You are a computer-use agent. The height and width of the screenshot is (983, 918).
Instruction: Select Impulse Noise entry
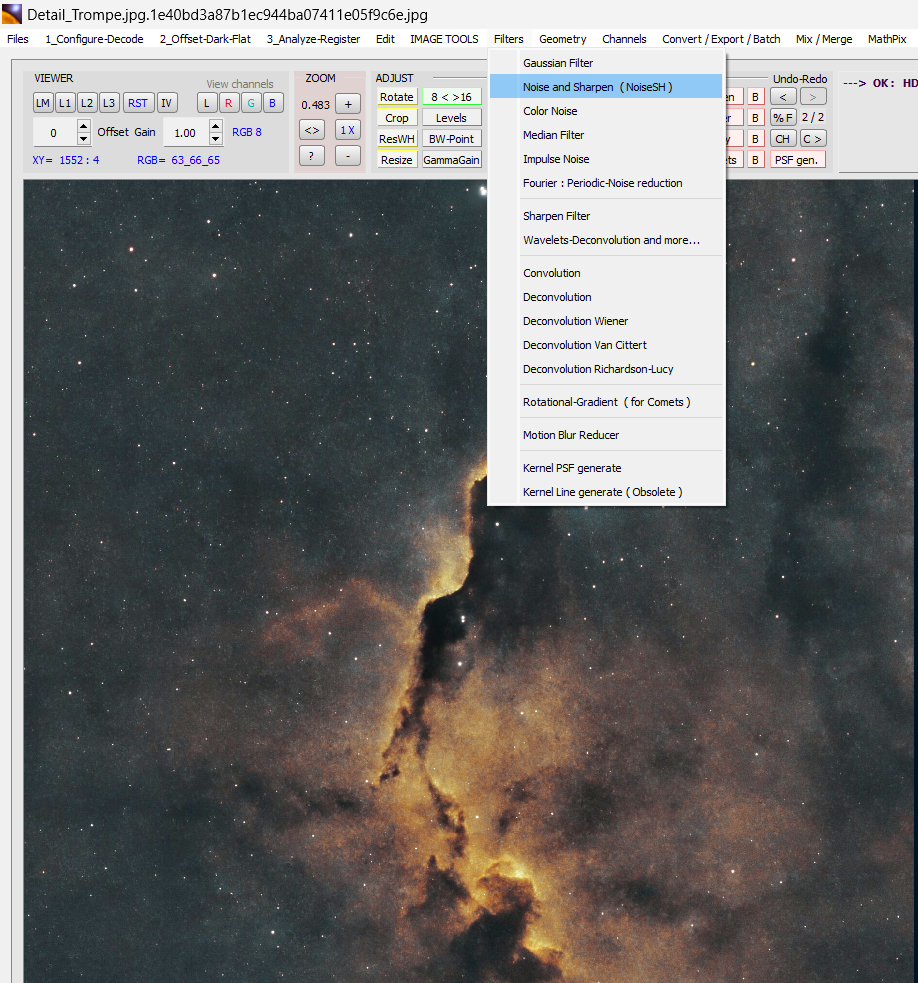coord(606,159)
